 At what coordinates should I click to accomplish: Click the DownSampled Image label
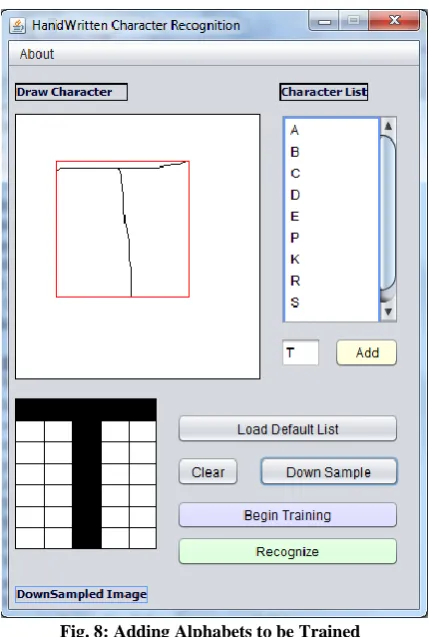click(82, 594)
